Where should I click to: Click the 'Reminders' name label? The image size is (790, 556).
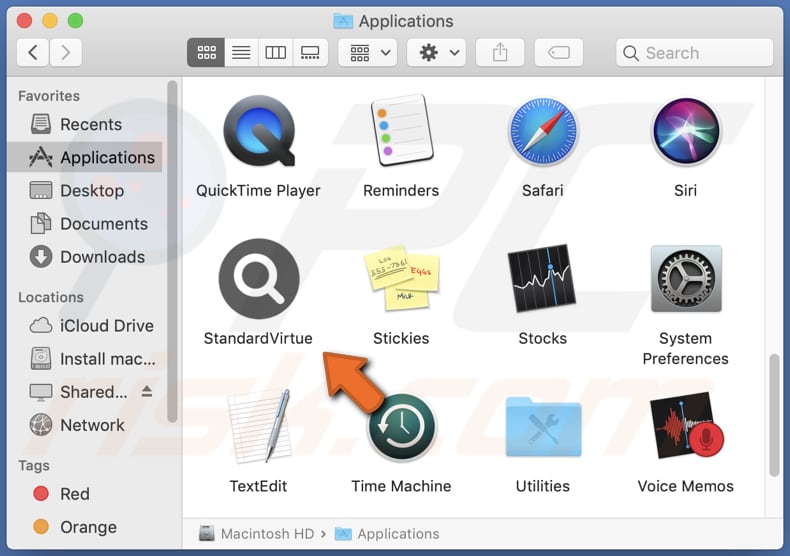[x=401, y=191]
